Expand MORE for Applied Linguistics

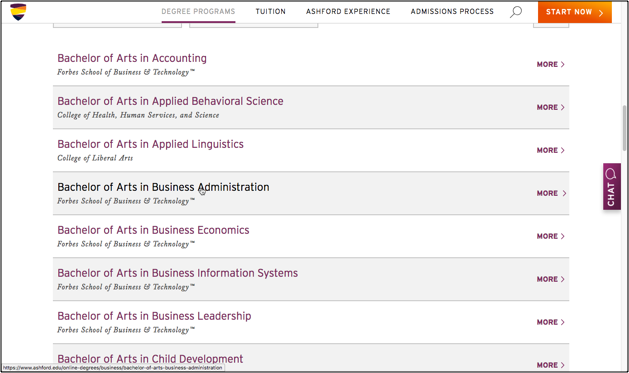point(550,150)
